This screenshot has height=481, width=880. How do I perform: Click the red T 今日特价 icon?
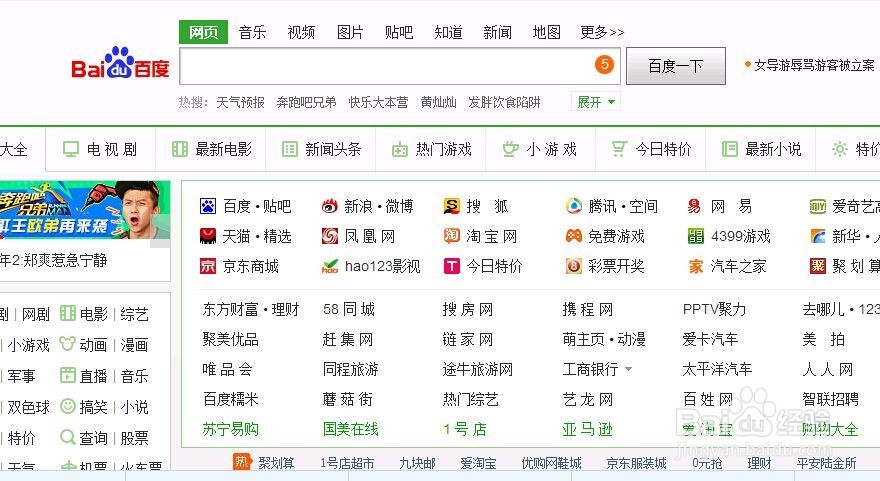click(451, 266)
